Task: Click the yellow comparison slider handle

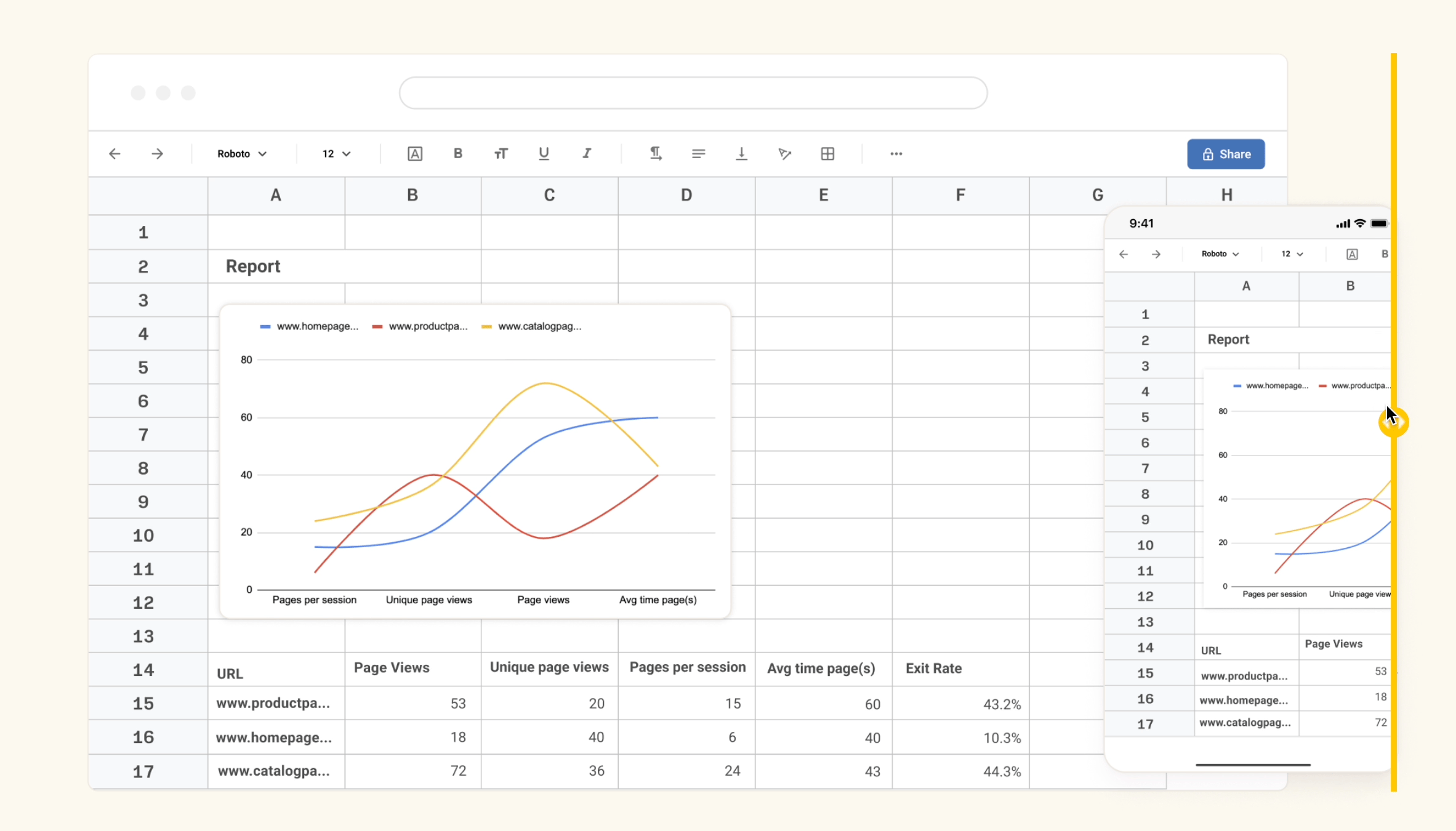Action: coord(1393,422)
